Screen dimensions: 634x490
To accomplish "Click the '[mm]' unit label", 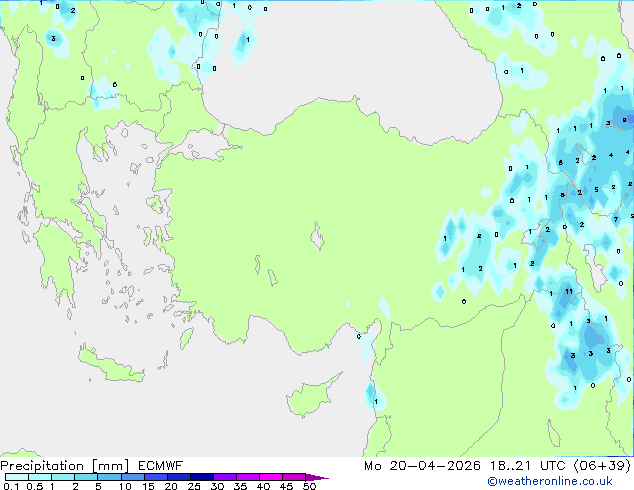I will click(x=110, y=466).
